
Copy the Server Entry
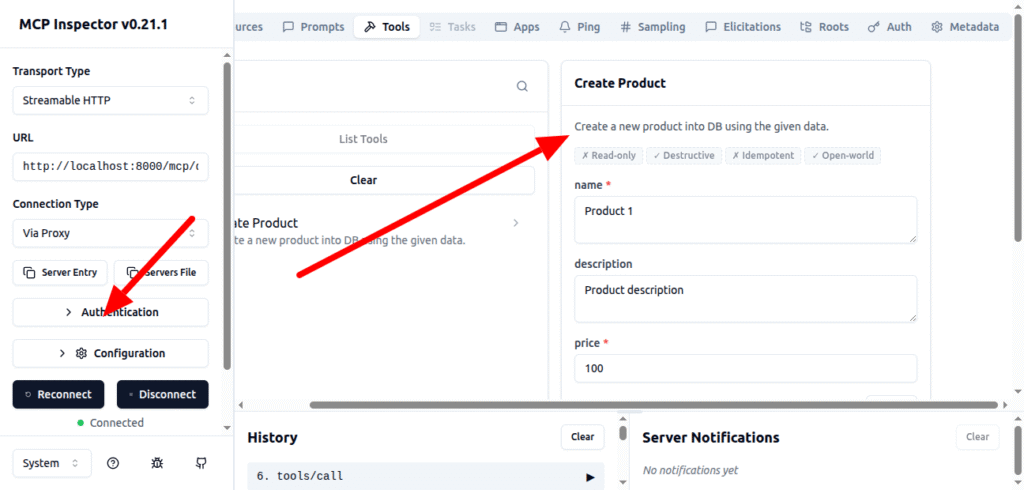58,272
